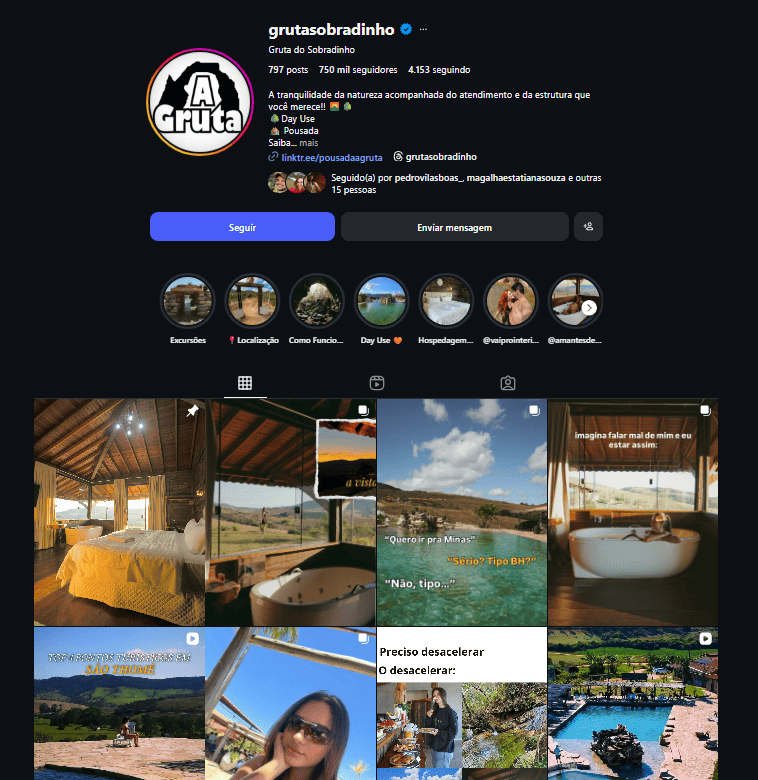Follow the account with Seguir button
Screen dimensions: 758x780
pyautogui.click(x=242, y=226)
